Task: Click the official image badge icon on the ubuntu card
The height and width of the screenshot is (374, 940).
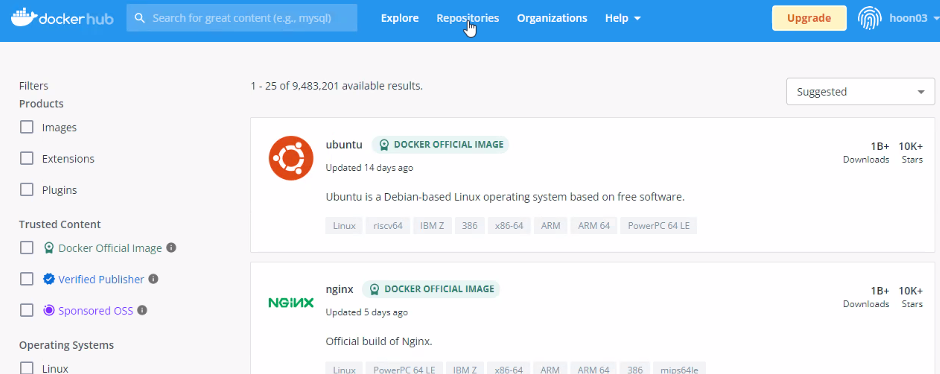Action: tap(384, 144)
